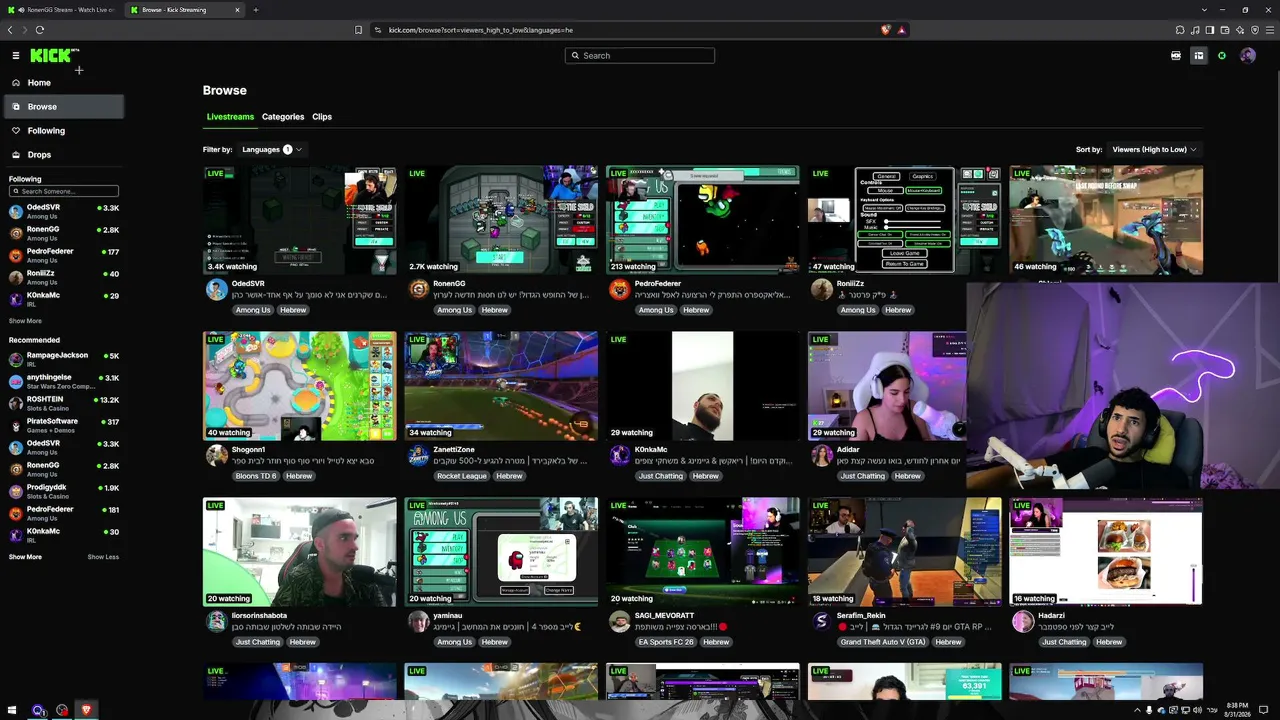Switch to the Clips tab
The width and height of the screenshot is (1280, 720).
coord(322,117)
